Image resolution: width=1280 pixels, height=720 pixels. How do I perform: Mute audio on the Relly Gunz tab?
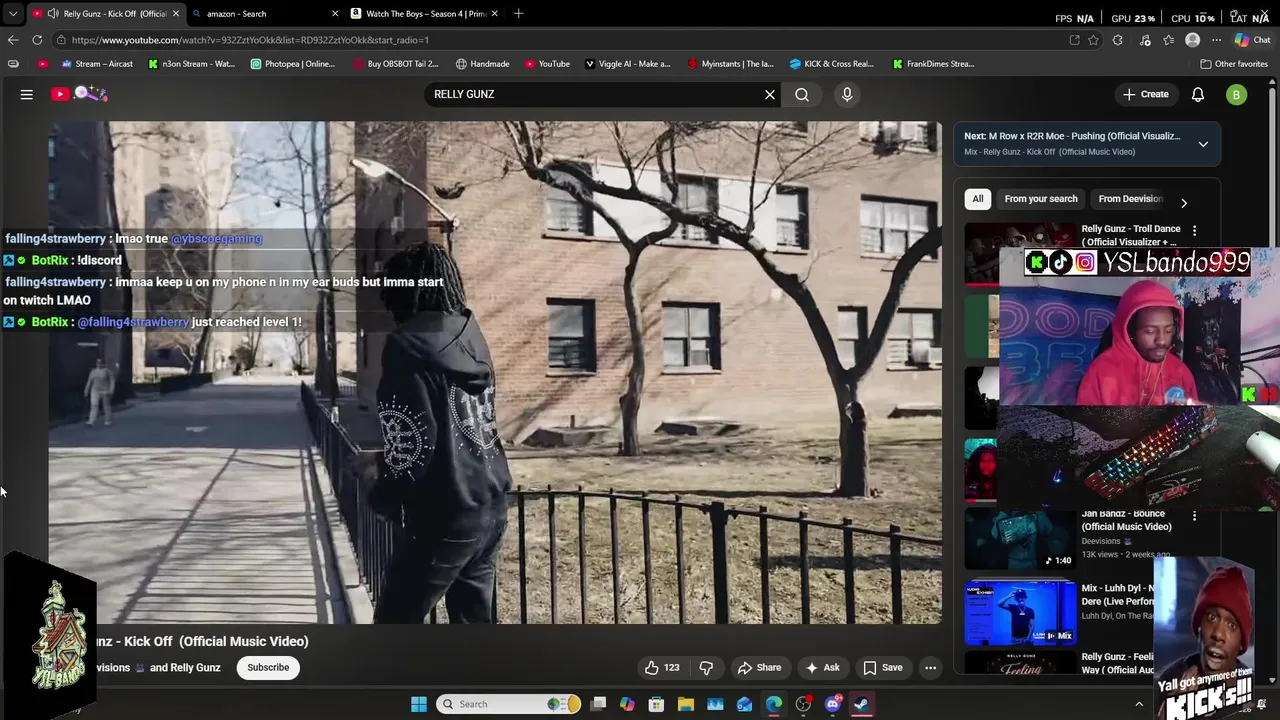click(x=52, y=14)
